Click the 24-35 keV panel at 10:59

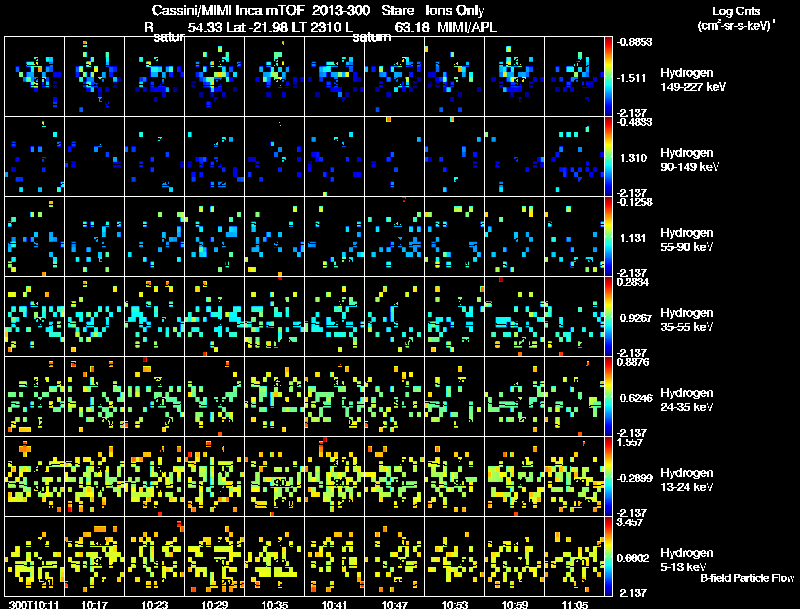pos(515,396)
